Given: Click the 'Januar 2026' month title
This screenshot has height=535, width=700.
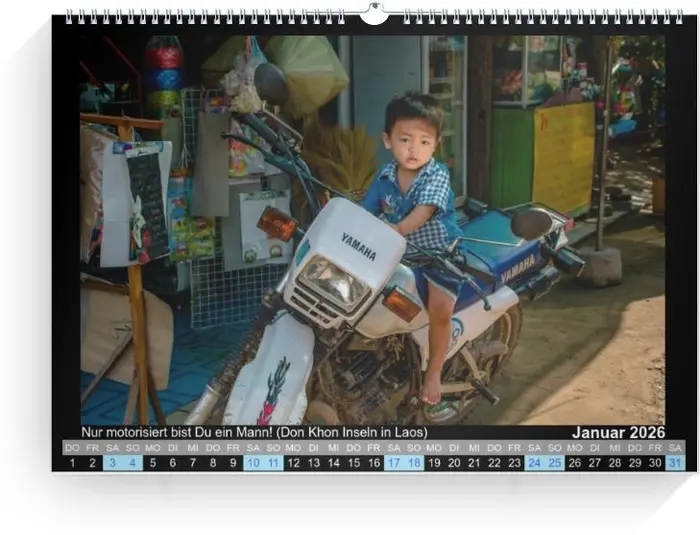Looking at the screenshot, I should [618, 432].
